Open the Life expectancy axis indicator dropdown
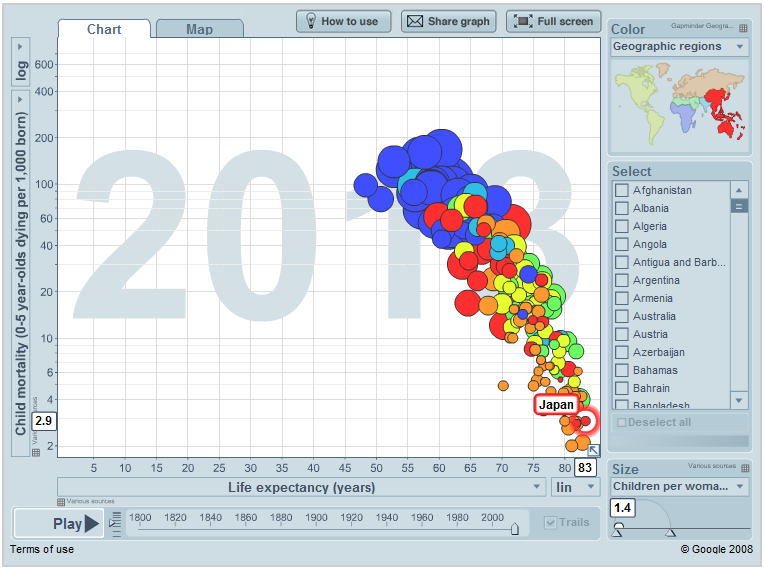Screen dimensions: 764x570 pos(301,487)
